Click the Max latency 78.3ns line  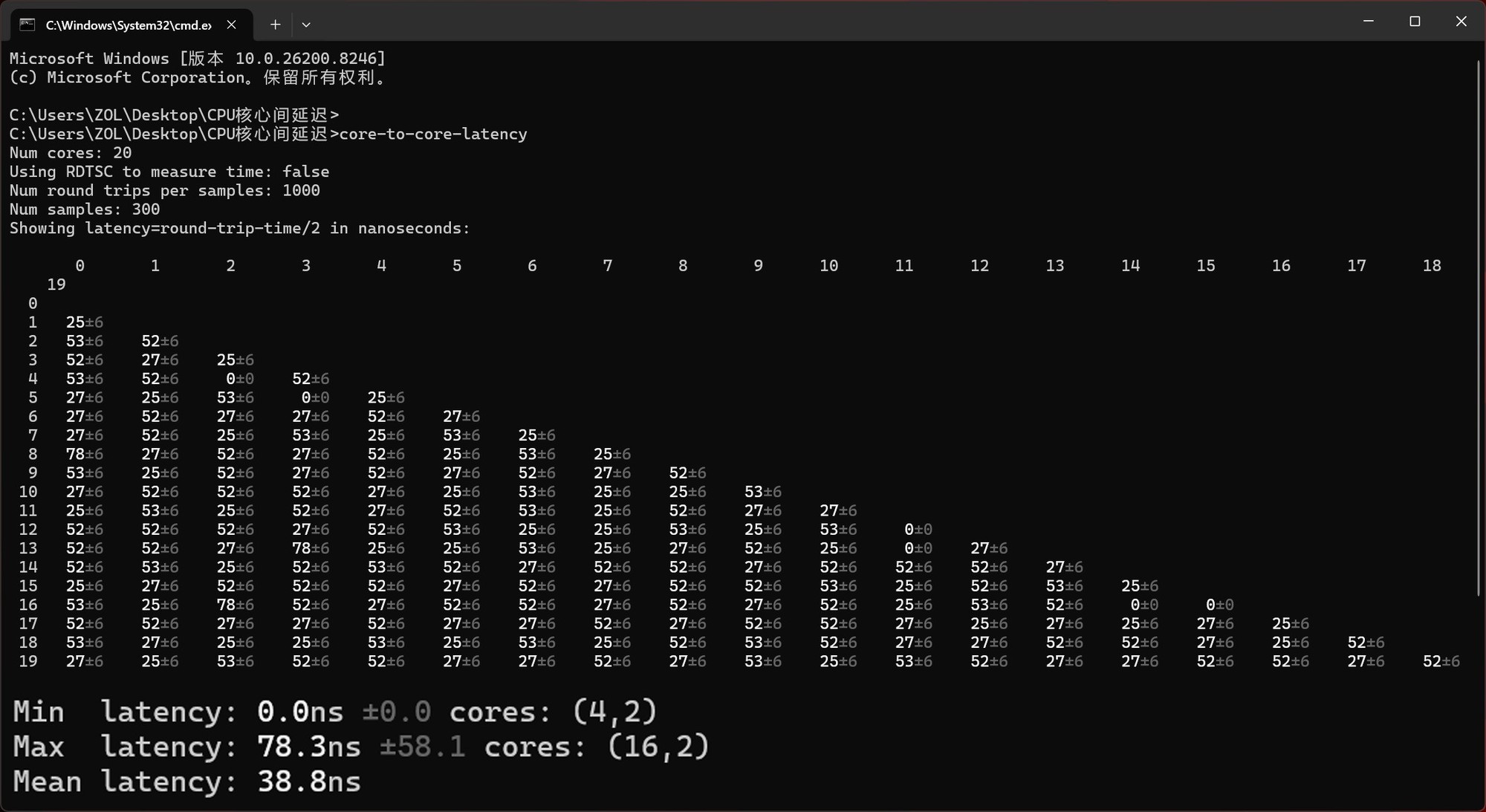pos(361,747)
